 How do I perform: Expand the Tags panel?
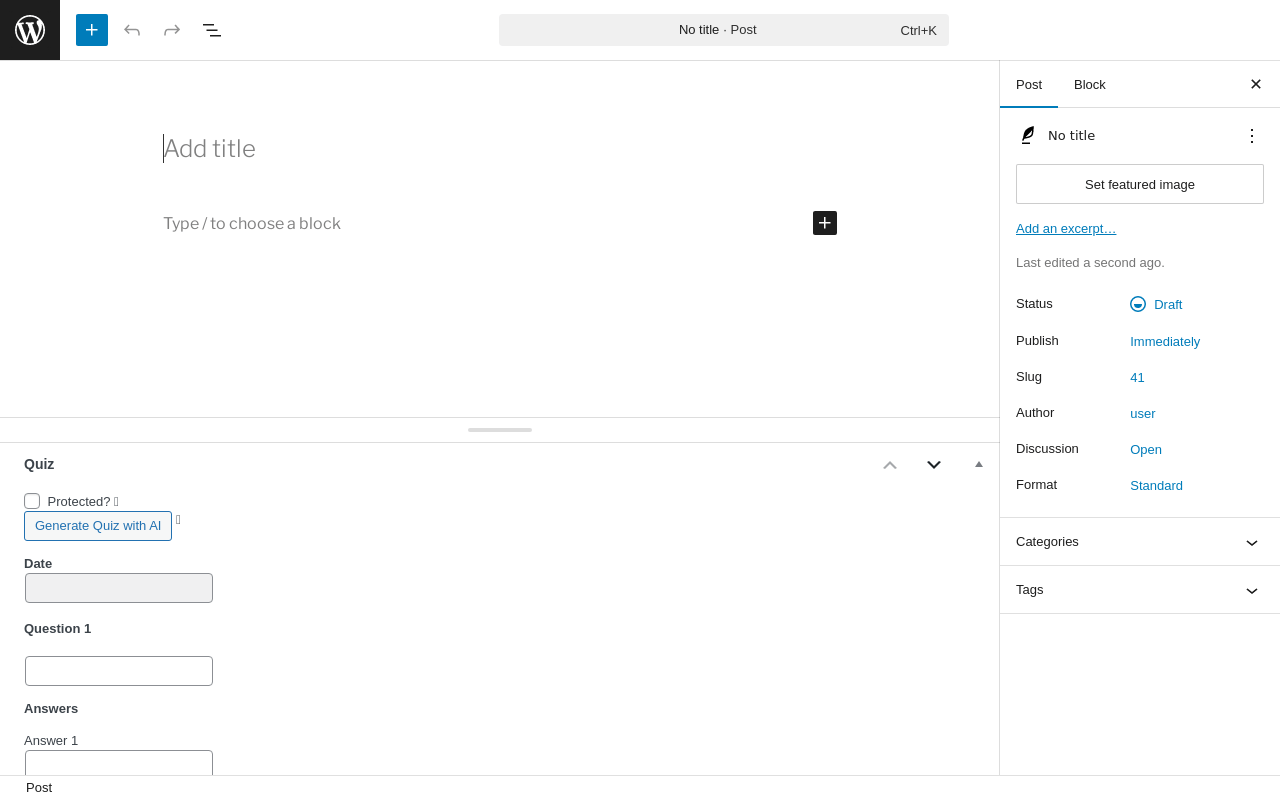point(1140,590)
